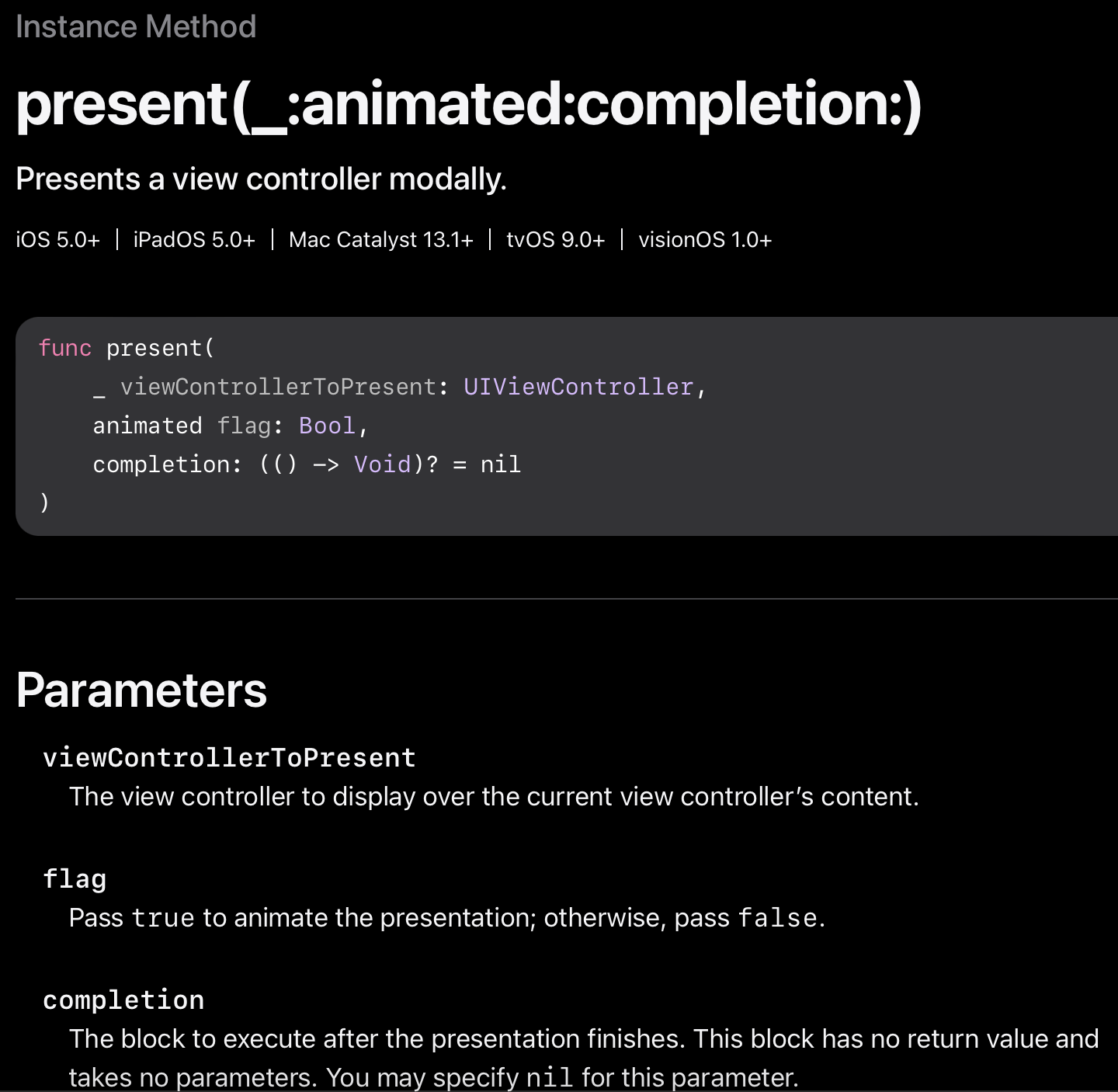Viewport: 1118px width, 1092px height.
Task: Click the Void type link in declaration
Action: click(382, 464)
